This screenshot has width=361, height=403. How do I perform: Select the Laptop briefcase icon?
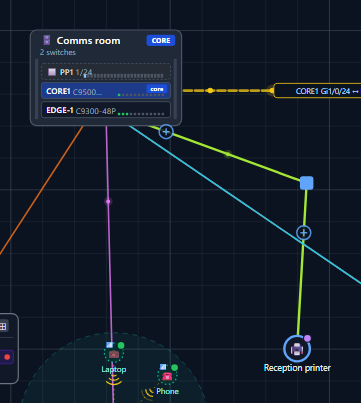tap(114, 354)
